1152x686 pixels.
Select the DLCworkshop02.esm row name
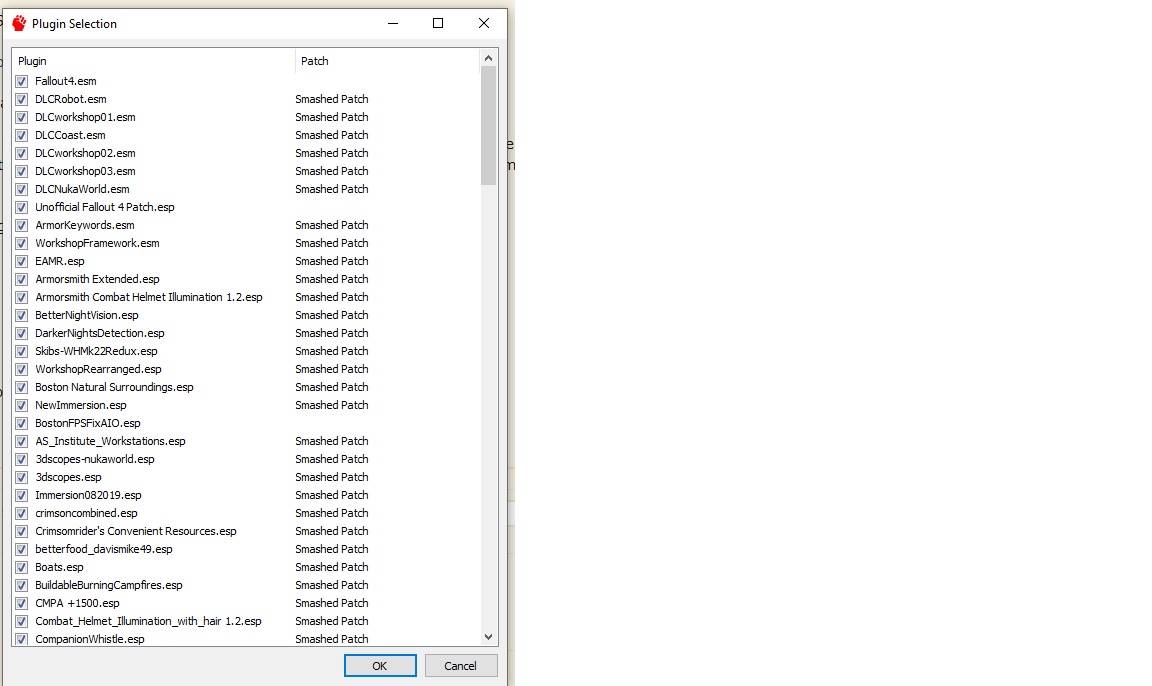85,154
